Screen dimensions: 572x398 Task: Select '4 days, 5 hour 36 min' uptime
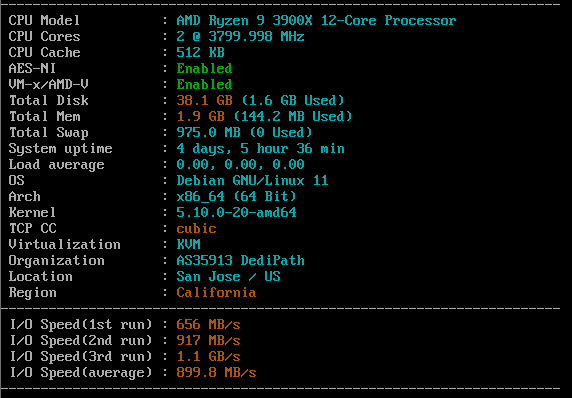(260, 148)
